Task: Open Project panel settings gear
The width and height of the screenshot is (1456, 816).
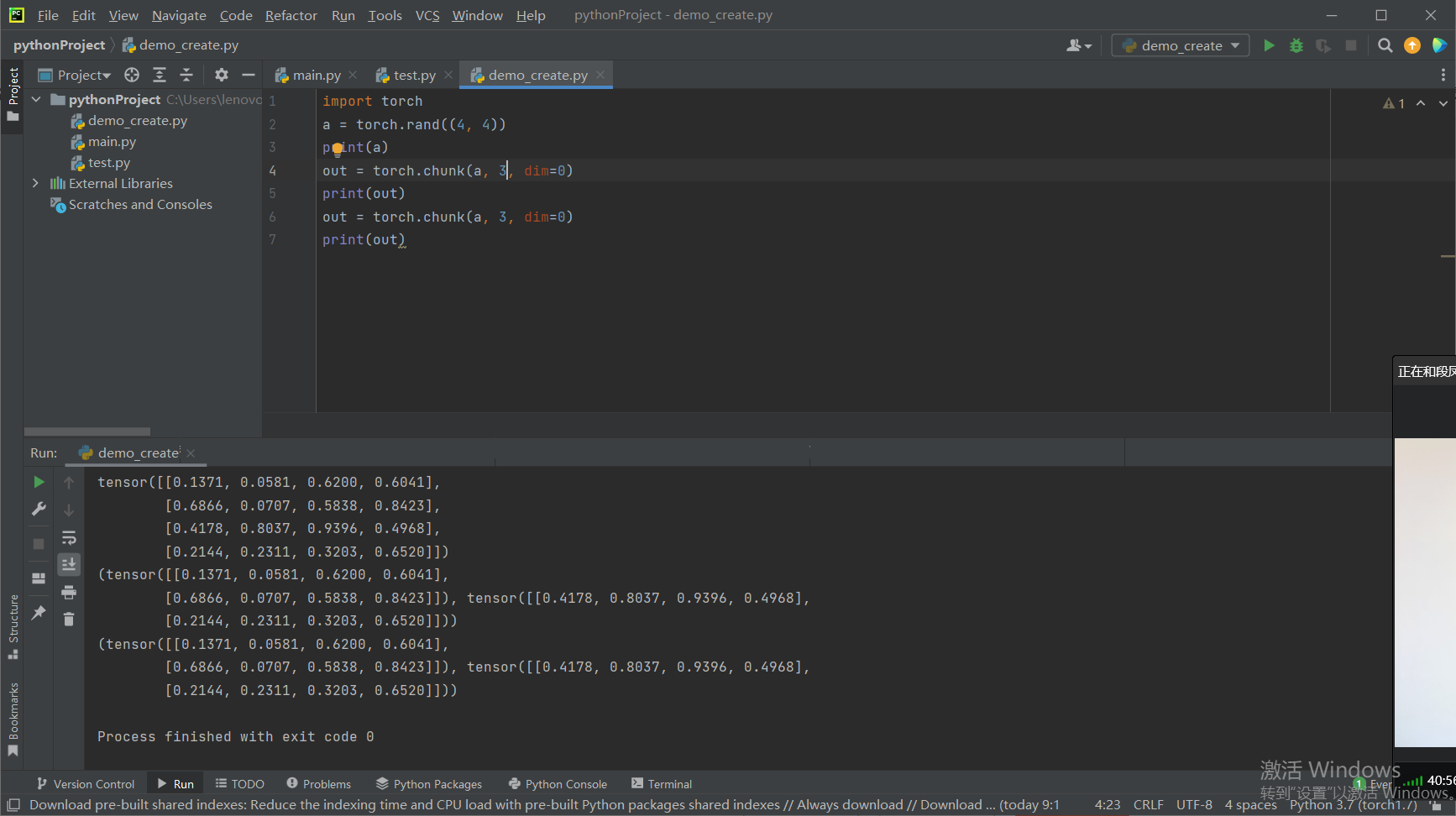Action: pos(221,74)
